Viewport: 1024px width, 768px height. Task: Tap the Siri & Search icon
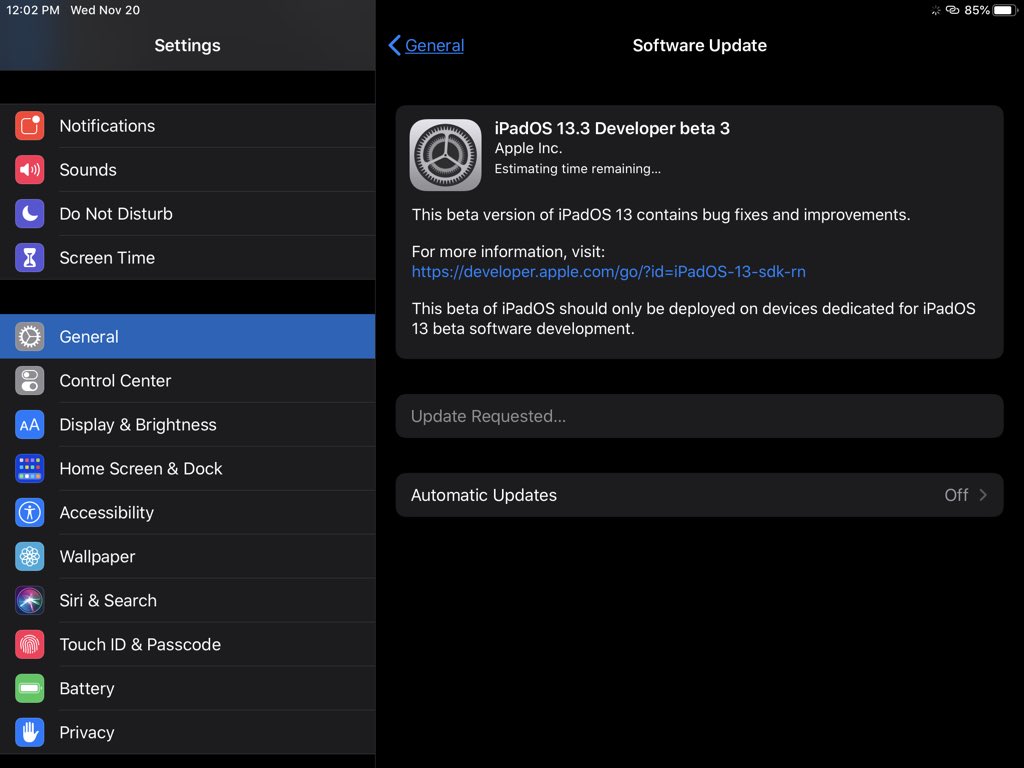(30, 601)
